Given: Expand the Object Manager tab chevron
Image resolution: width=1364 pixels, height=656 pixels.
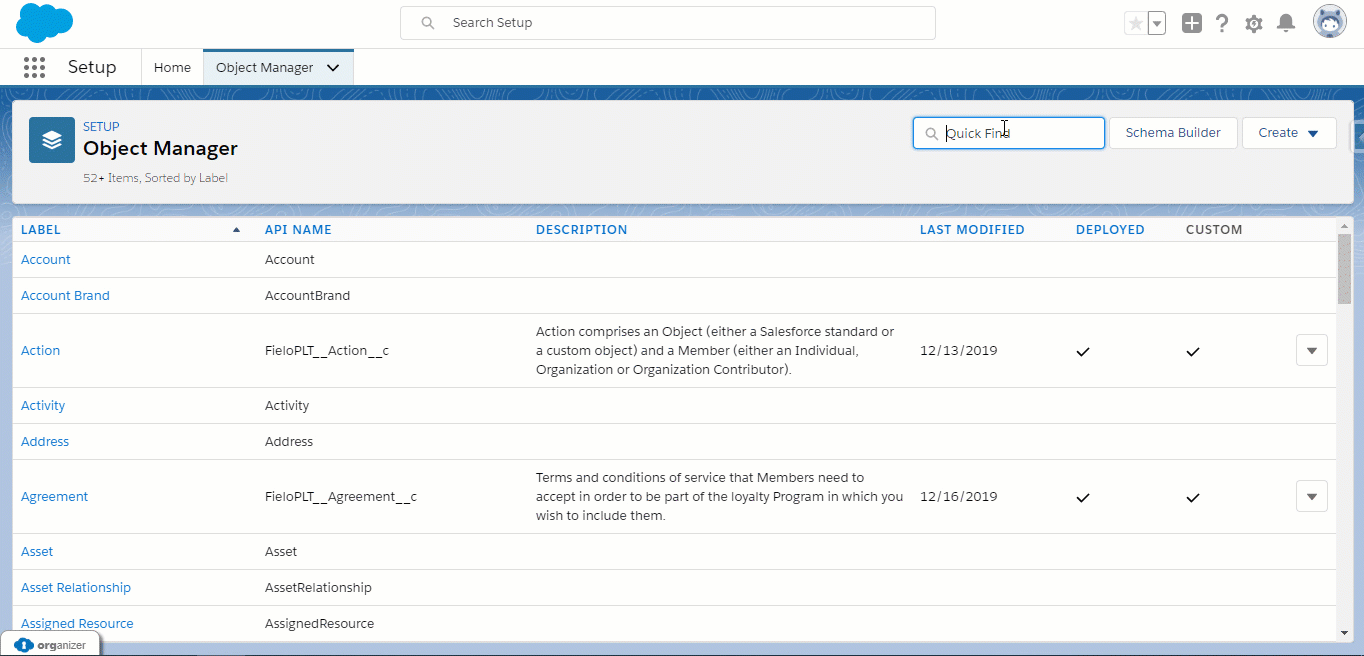Looking at the screenshot, I should click(x=333, y=68).
